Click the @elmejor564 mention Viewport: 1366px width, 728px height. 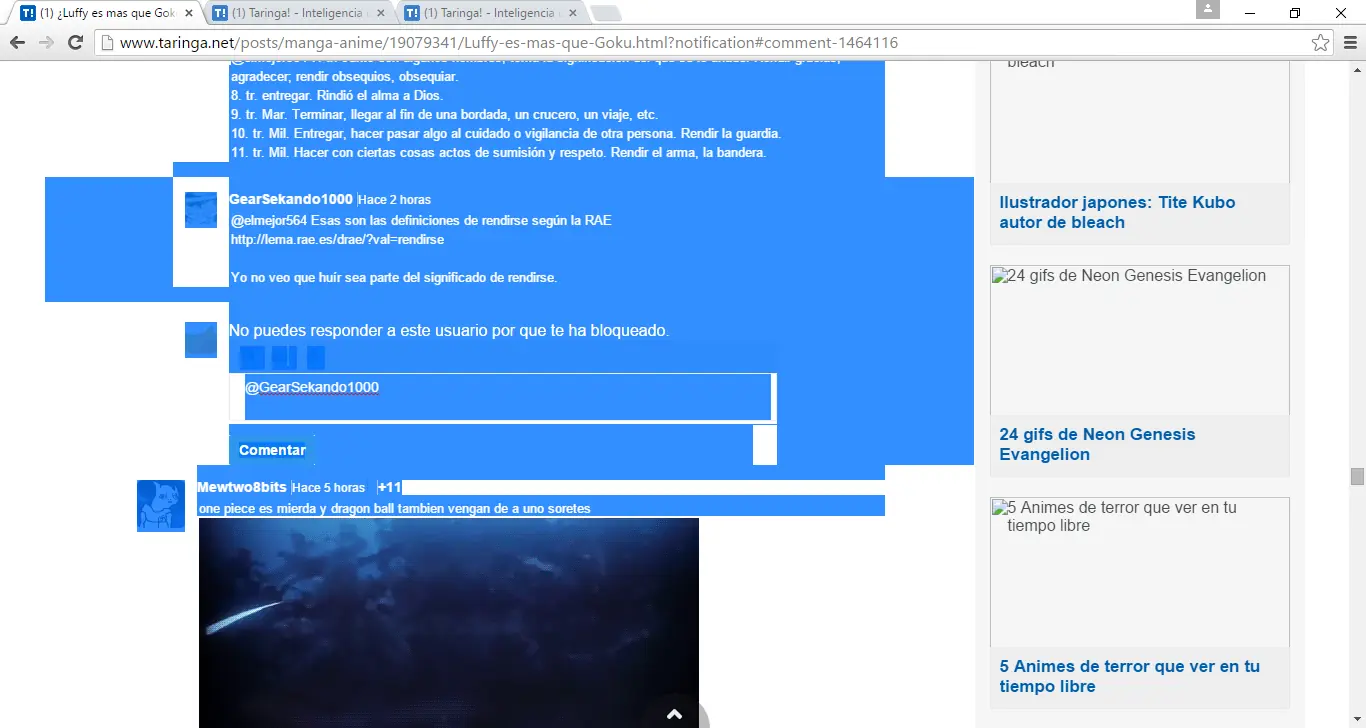[x=269, y=220]
